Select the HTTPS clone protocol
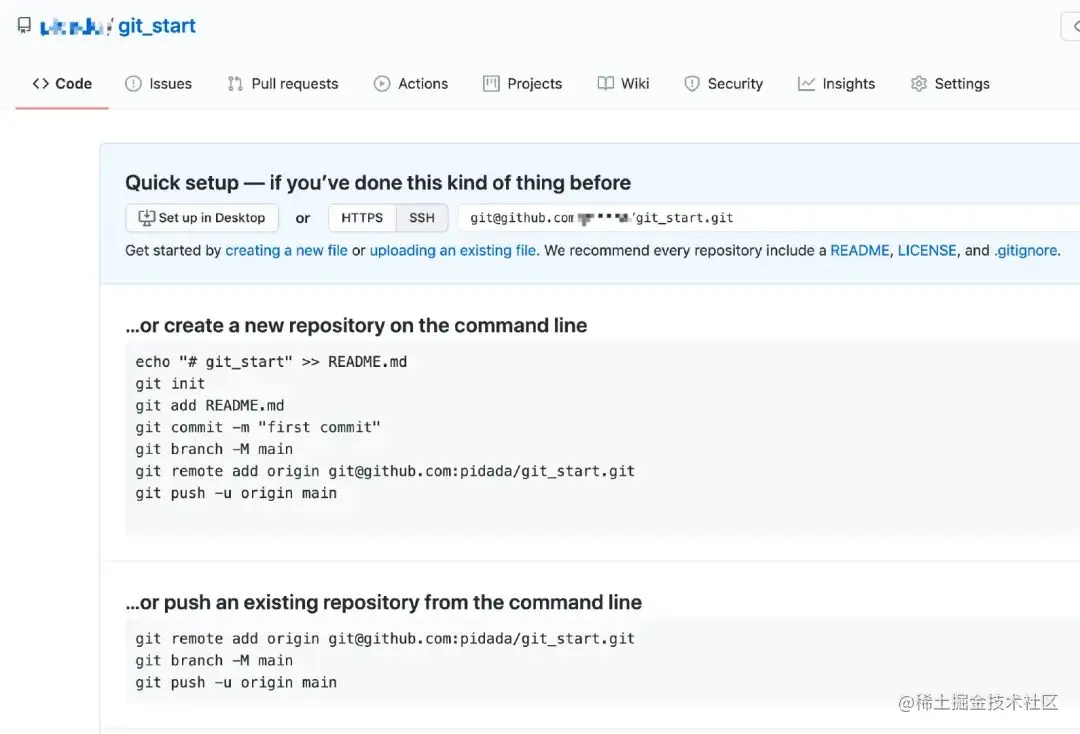 [362, 218]
